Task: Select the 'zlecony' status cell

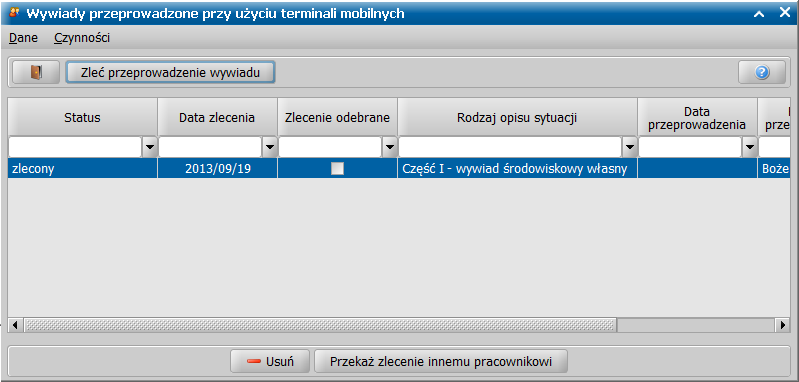Action: coord(83,169)
